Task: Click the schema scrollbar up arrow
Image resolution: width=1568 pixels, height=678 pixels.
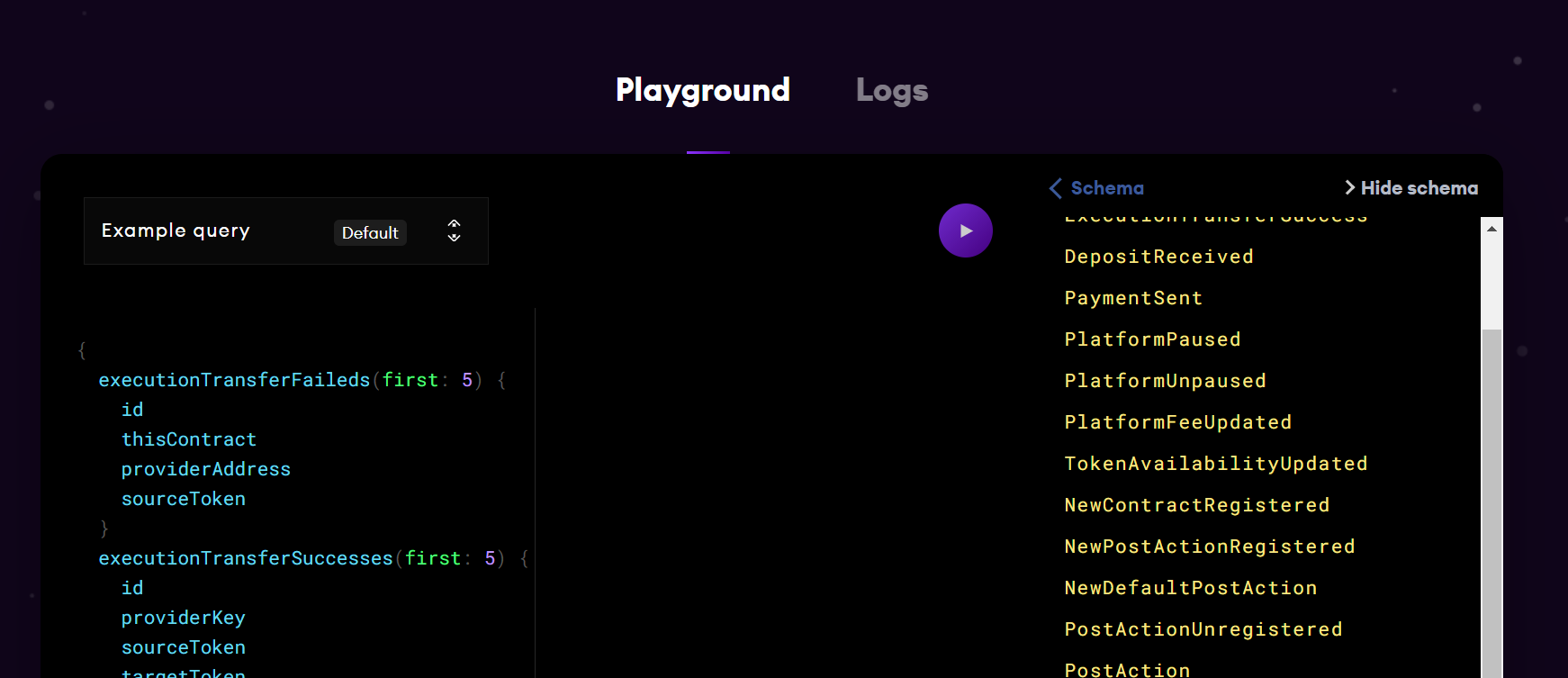Action: click(1491, 229)
